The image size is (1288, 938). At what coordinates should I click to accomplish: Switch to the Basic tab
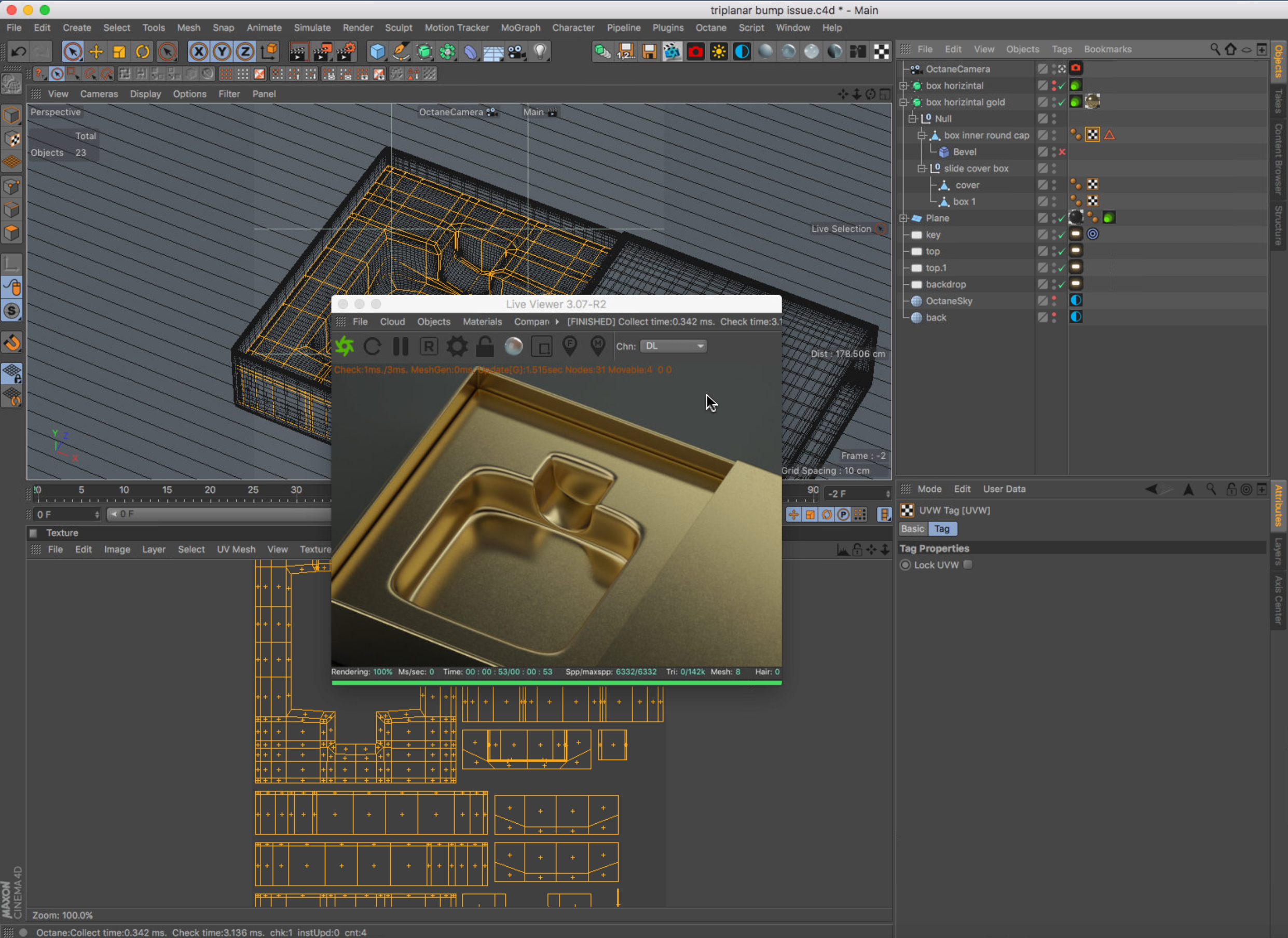click(913, 529)
